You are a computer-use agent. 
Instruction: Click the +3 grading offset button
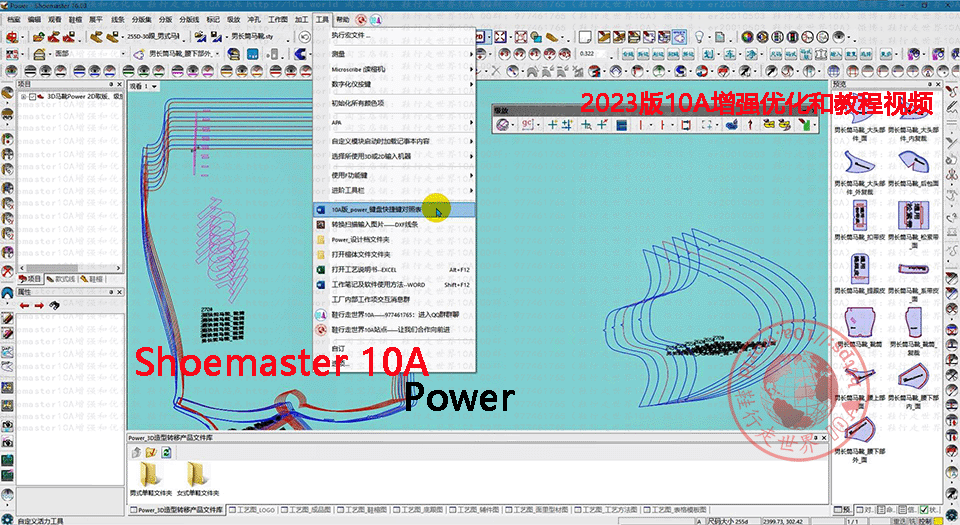pos(504,54)
